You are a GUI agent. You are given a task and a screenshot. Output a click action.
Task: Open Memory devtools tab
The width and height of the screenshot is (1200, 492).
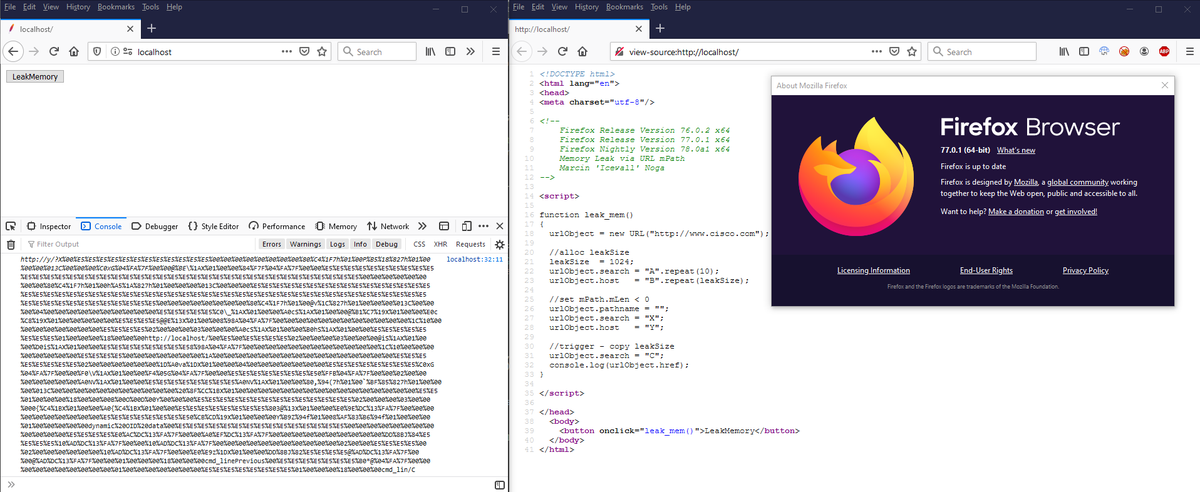[336, 226]
